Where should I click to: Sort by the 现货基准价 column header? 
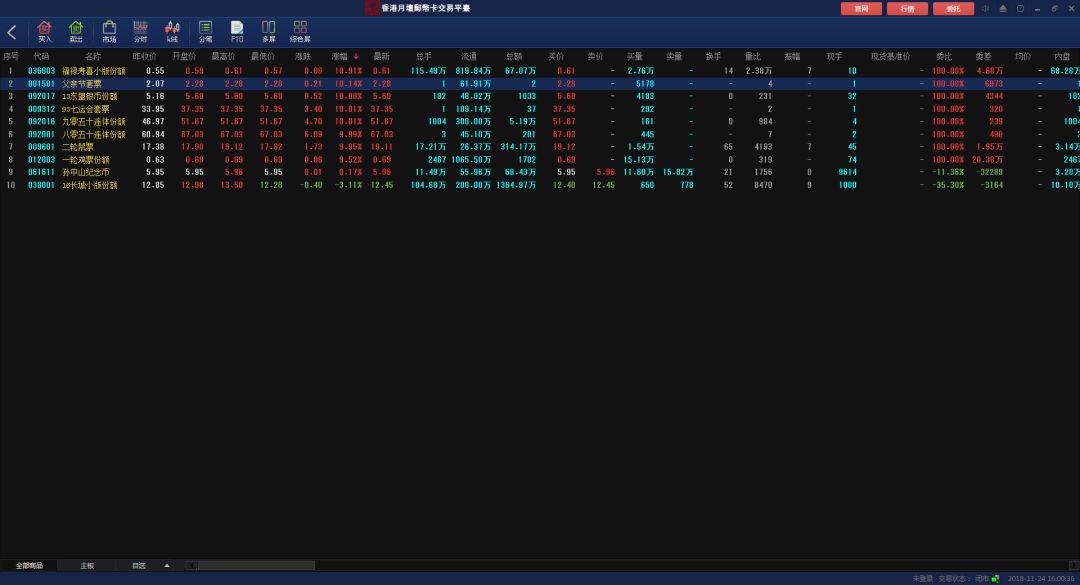[890, 57]
